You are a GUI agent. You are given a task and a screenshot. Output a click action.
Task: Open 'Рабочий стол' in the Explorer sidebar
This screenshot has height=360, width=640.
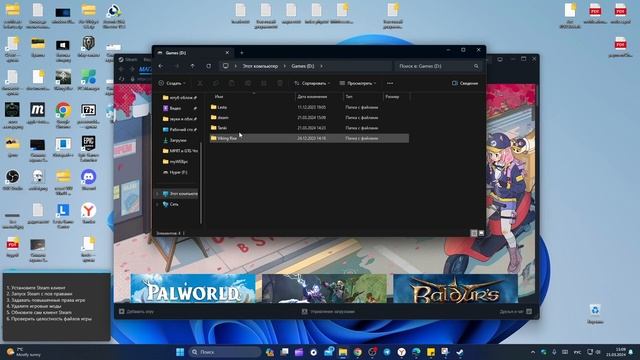coord(179,129)
